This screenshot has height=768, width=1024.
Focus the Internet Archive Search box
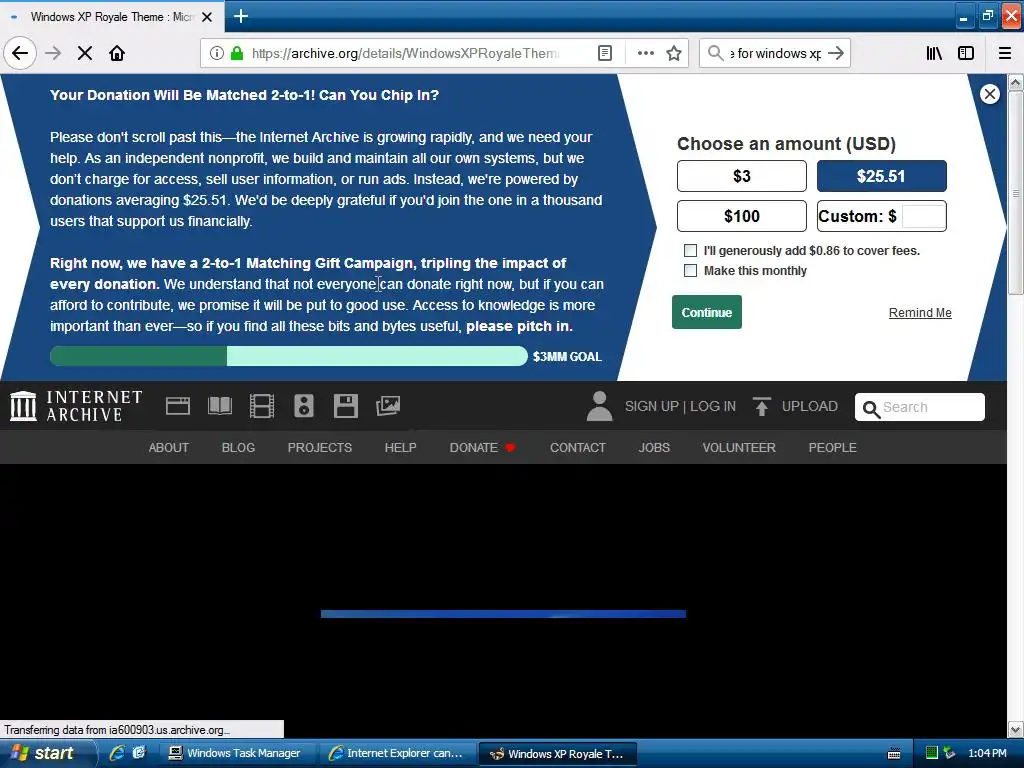pos(920,407)
